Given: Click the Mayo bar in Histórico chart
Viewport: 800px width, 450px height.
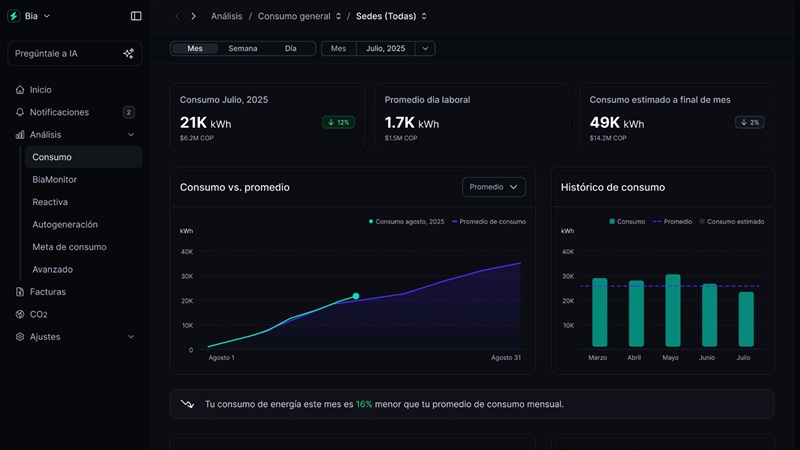Looking at the screenshot, I should pos(672,310).
